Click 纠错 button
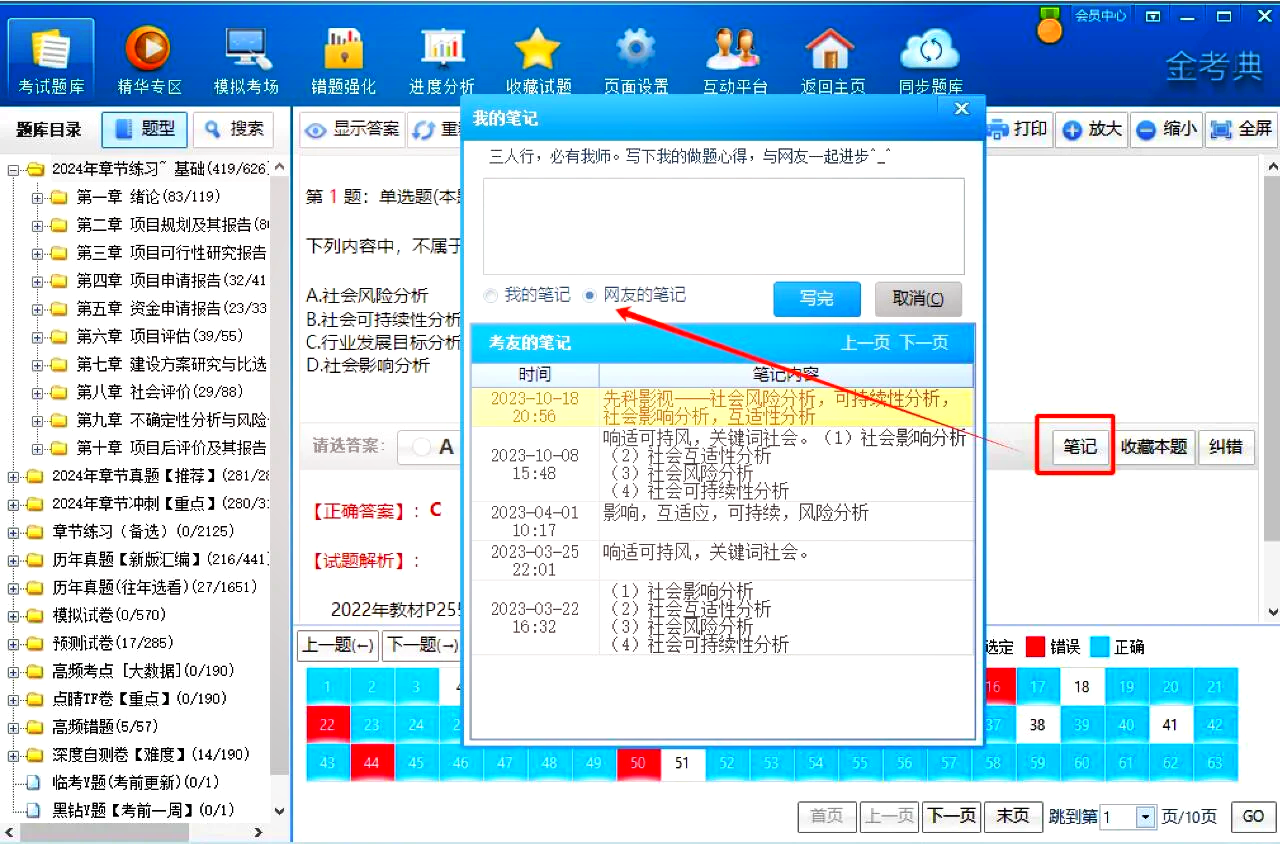 click(x=1226, y=447)
